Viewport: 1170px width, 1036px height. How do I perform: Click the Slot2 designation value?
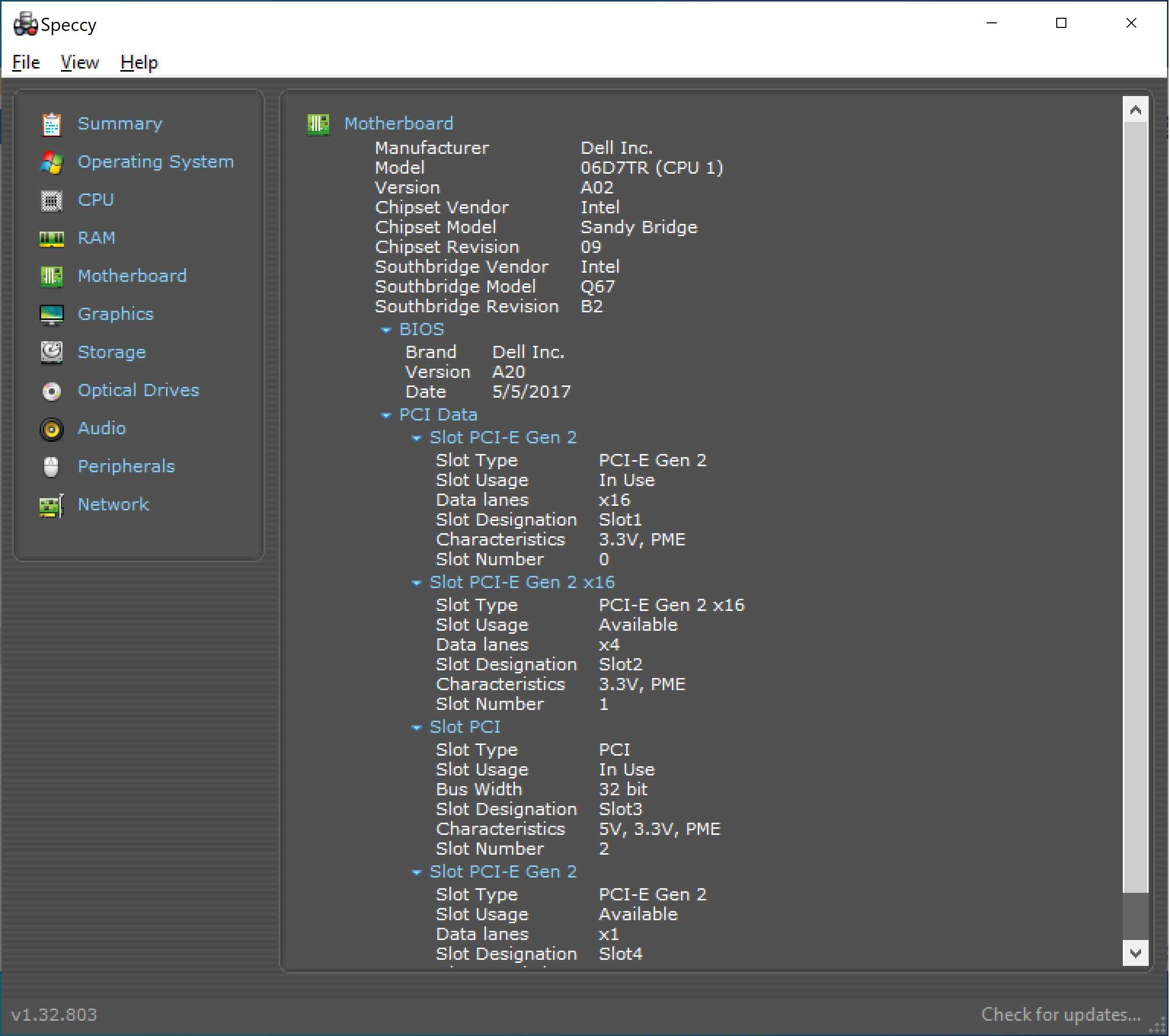621,665
